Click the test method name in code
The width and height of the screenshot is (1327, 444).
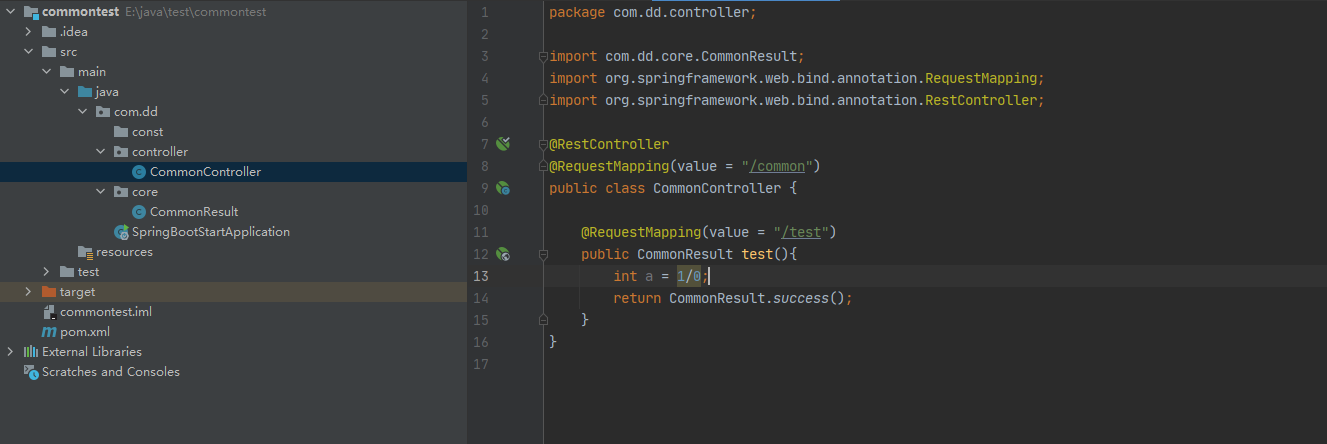pyautogui.click(x=757, y=254)
